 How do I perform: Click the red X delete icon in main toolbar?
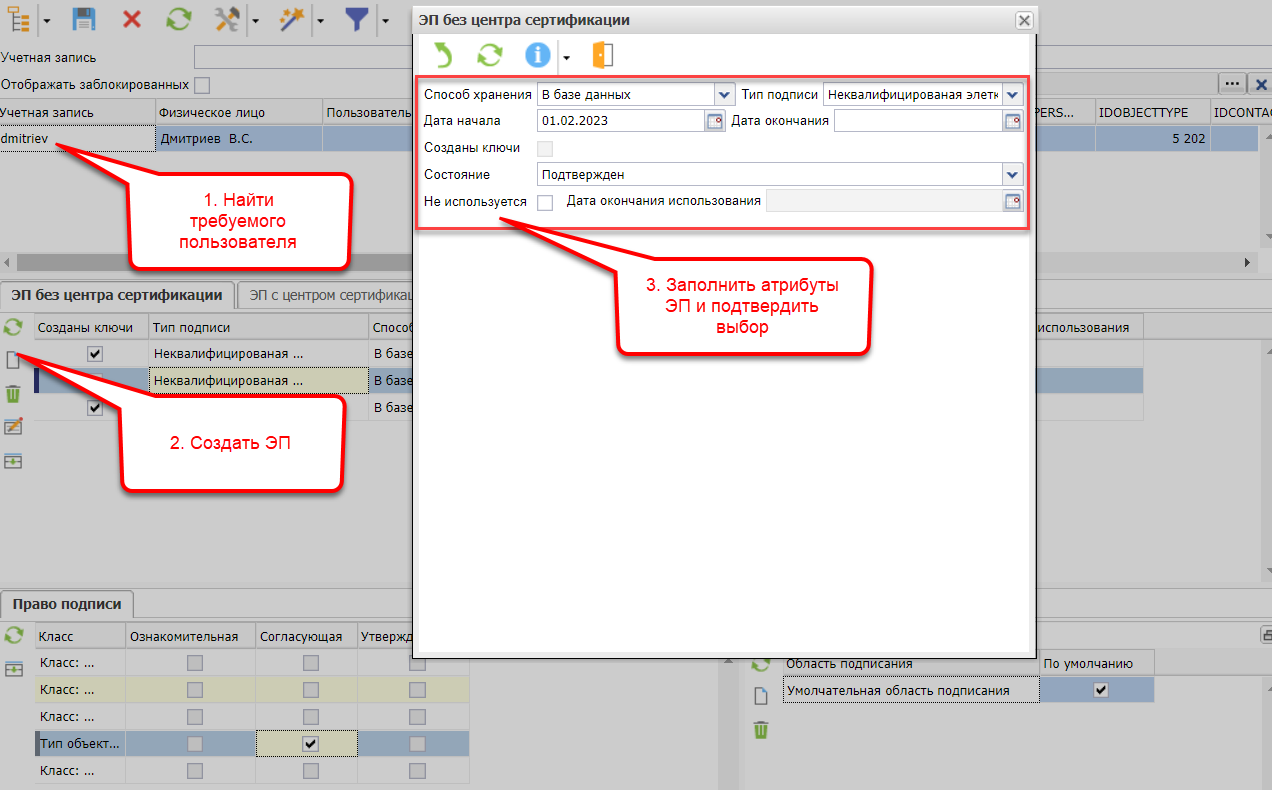pyautogui.click(x=132, y=19)
